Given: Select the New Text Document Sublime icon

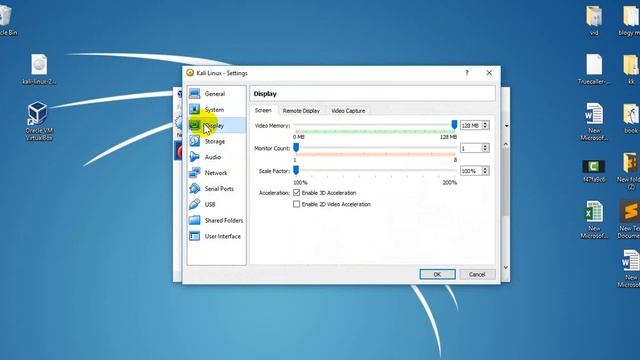Looking at the screenshot, I should (x=630, y=220).
